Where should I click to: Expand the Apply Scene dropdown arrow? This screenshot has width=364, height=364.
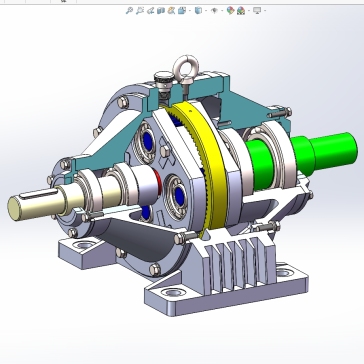click(x=249, y=11)
